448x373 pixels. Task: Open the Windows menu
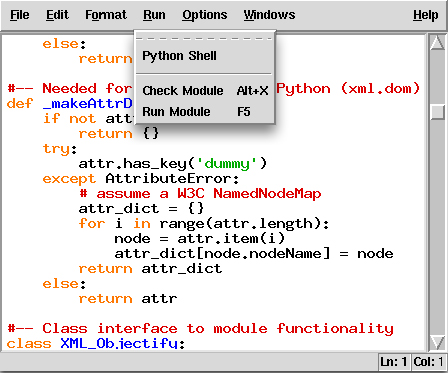tap(269, 15)
